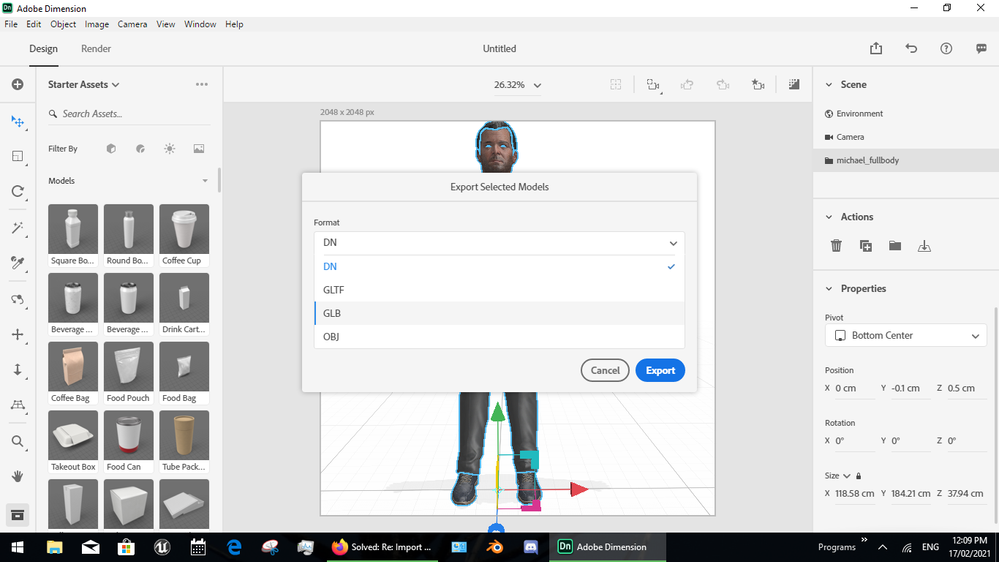This screenshot has height=562, width=999.
Task: Click the Add and Import Content plus icon
Action: [x=17, y=84]
